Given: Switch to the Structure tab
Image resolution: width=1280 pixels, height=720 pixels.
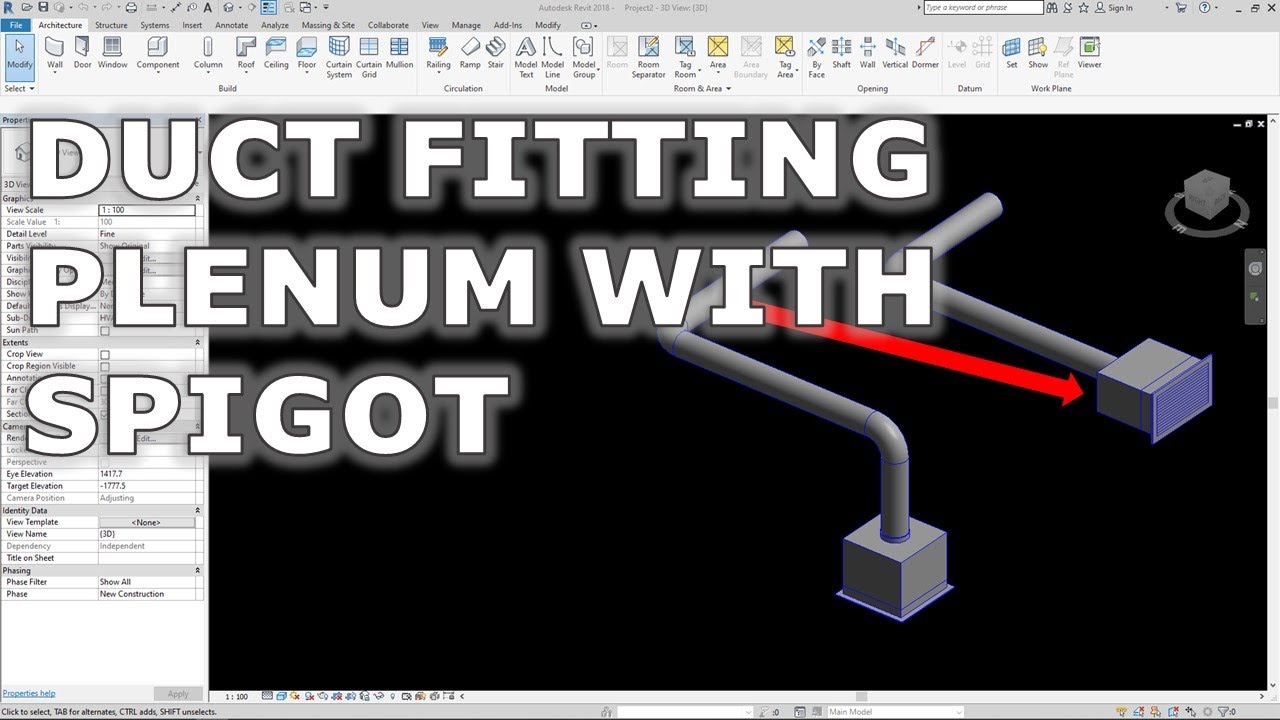Looking at the screenshot, I should pyautogui.click(x=111, y=25).
